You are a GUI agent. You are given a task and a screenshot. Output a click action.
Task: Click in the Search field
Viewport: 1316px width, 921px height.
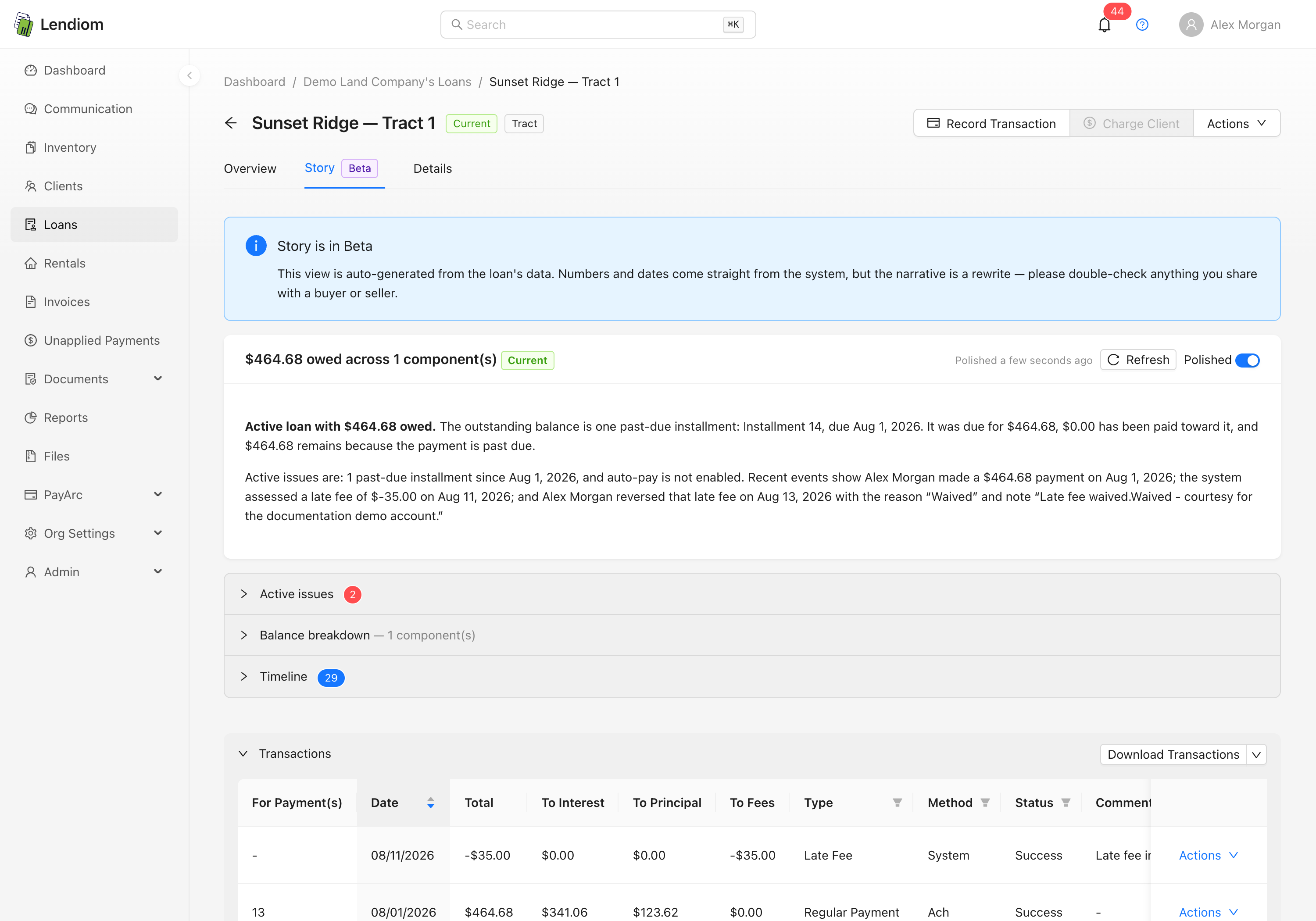click(598, 25)
